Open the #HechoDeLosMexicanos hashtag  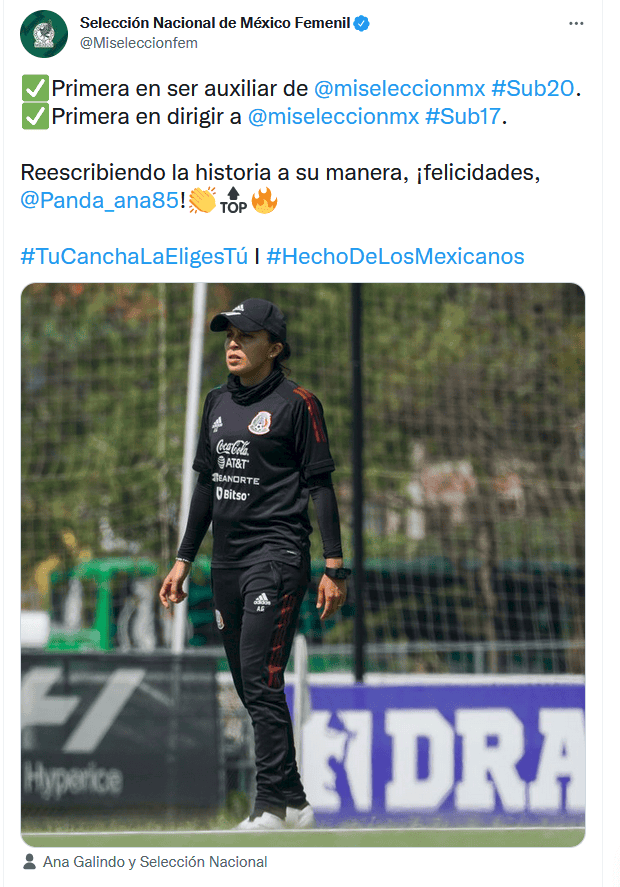tap(395, 256)
